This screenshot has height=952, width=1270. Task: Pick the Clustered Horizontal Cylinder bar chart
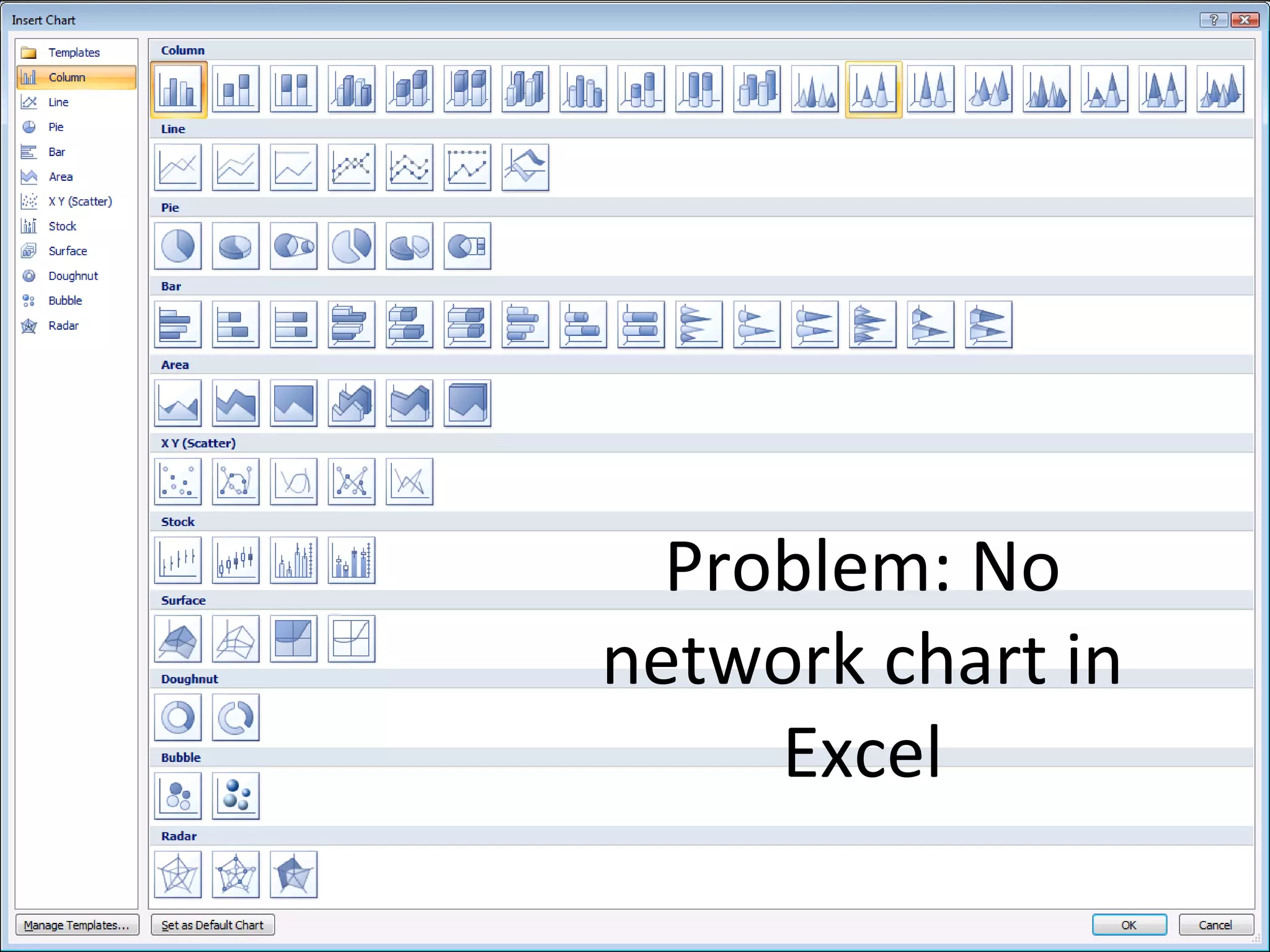[x=525, y=325]
